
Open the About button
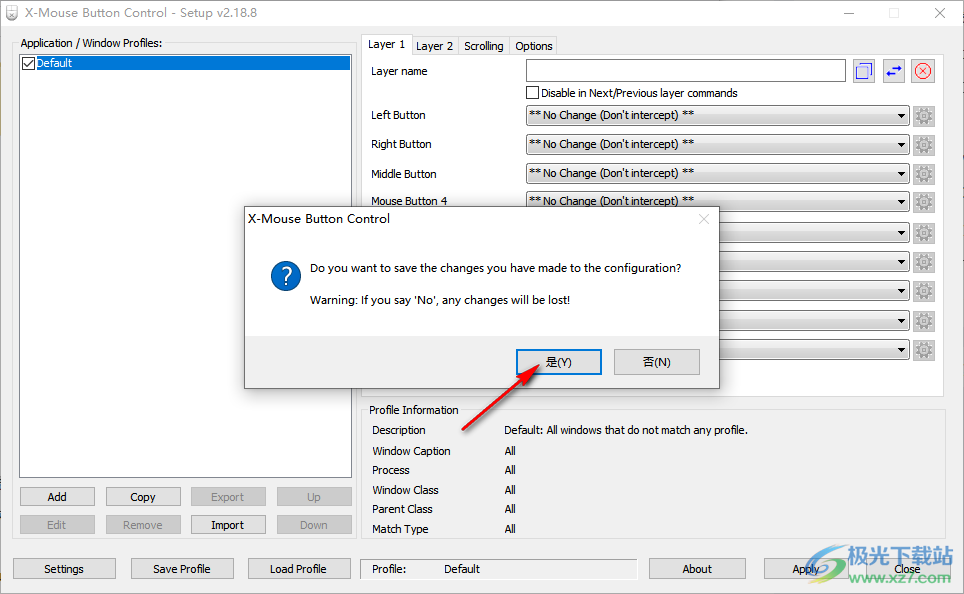(697, 569)
